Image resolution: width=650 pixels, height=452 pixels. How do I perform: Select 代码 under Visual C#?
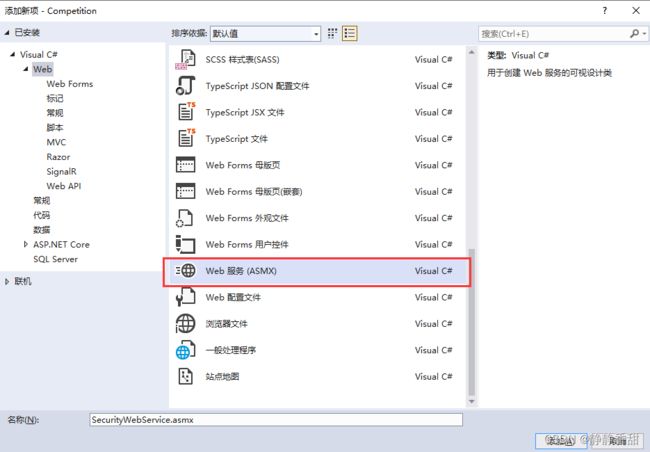(41, 215)
